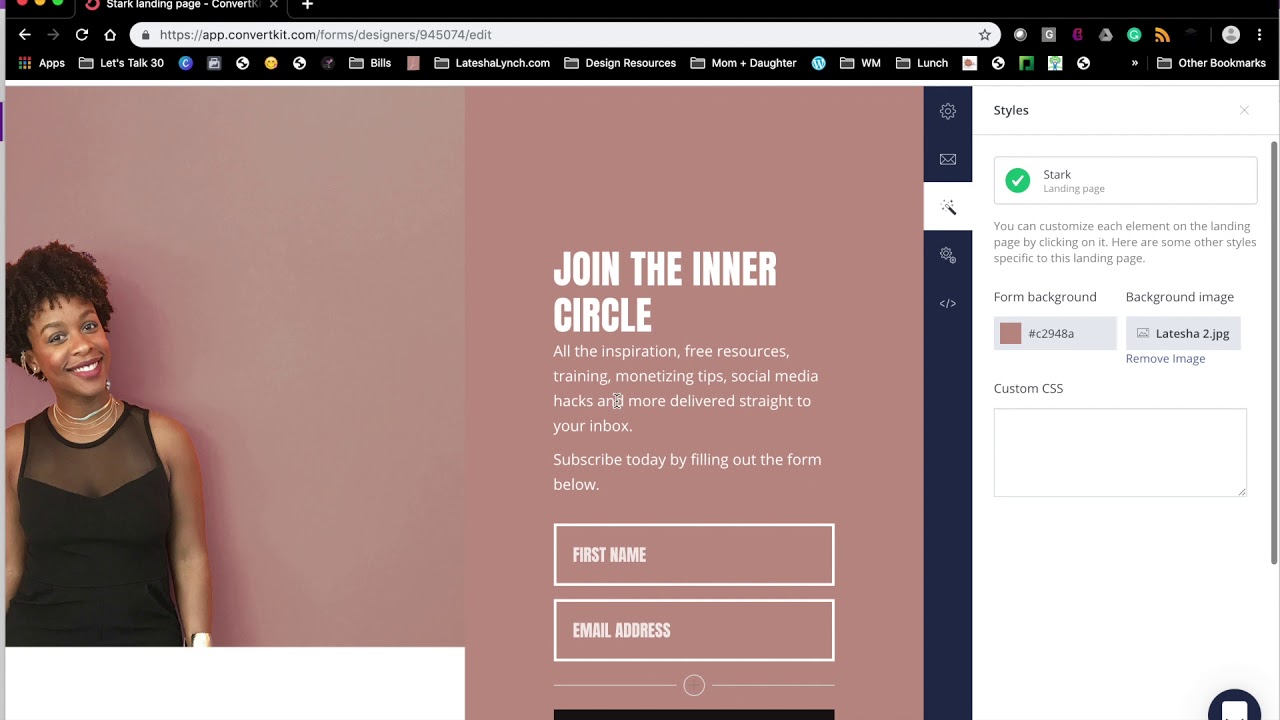Image resolution: width=1280 pixels, height=720 pixels.
Task: Open Chrome profile avatar icon
Action: click(1231, 35)
